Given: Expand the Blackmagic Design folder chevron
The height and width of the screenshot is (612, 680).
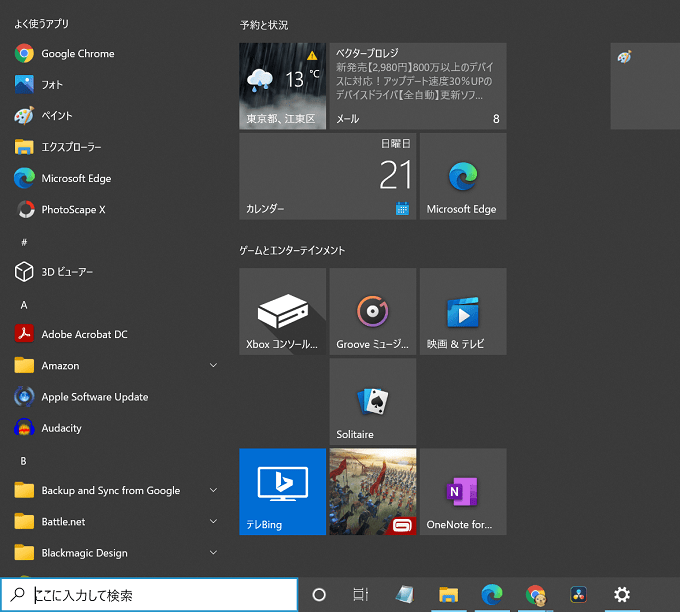Looking at the screenshot, I should [x=213, y=553].
